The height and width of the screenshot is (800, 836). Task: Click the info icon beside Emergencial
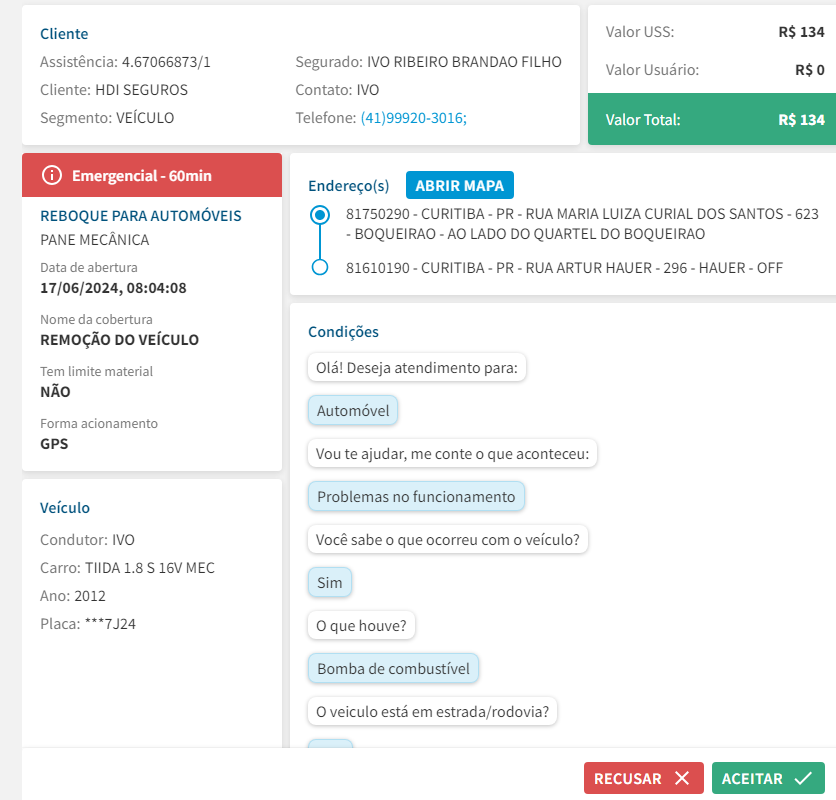pyautogui.click(x=52, y=176)
